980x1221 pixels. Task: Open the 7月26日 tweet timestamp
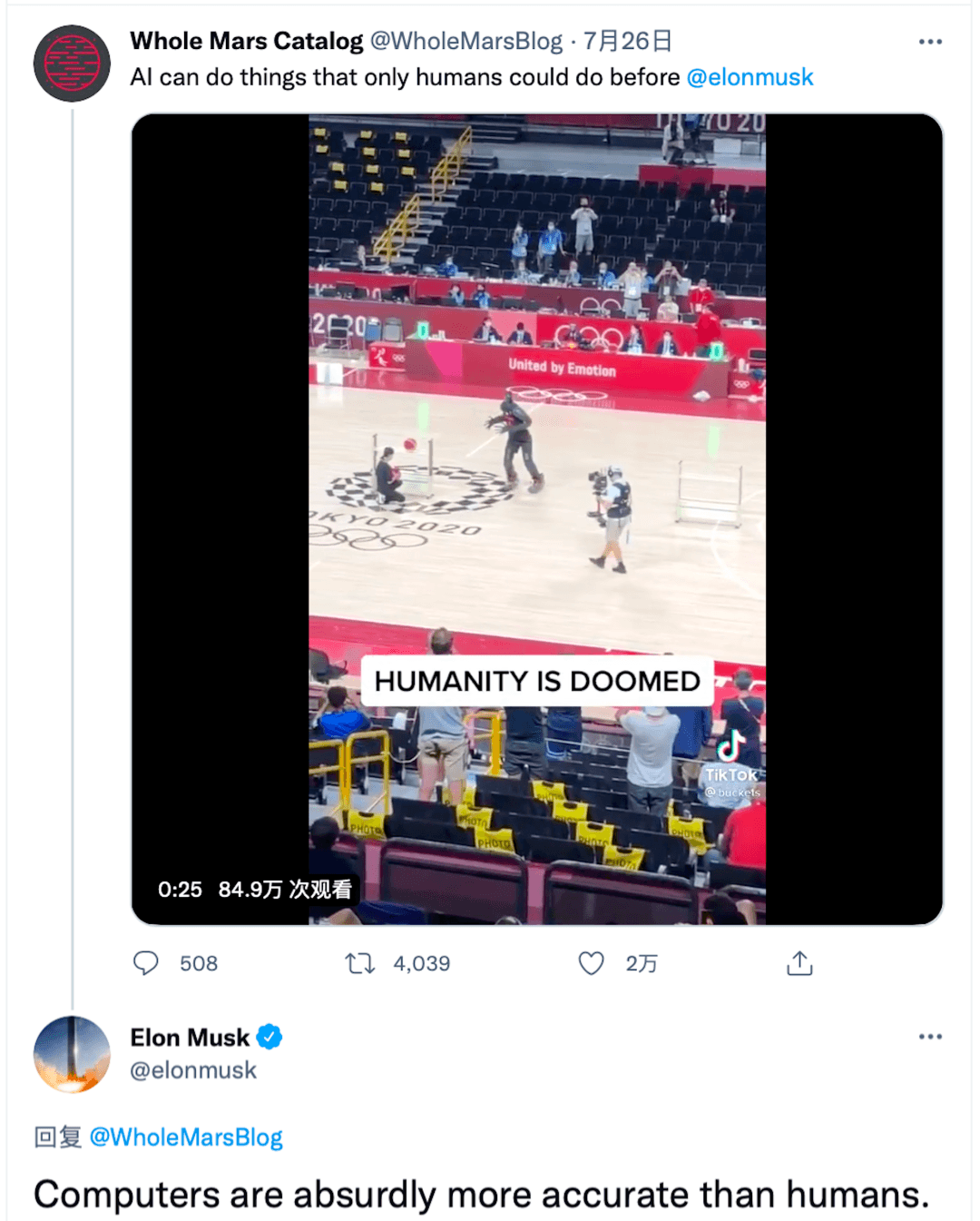628,41
